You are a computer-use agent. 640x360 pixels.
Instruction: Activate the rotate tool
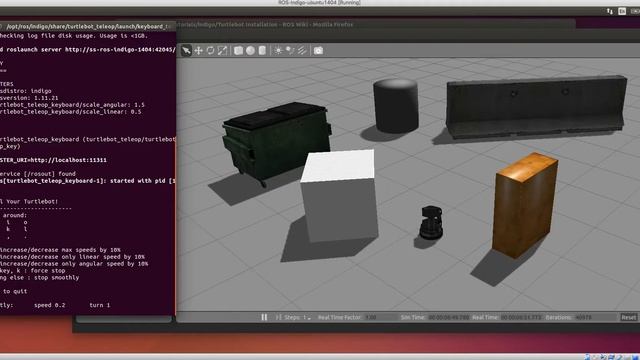tap(210, 51)
